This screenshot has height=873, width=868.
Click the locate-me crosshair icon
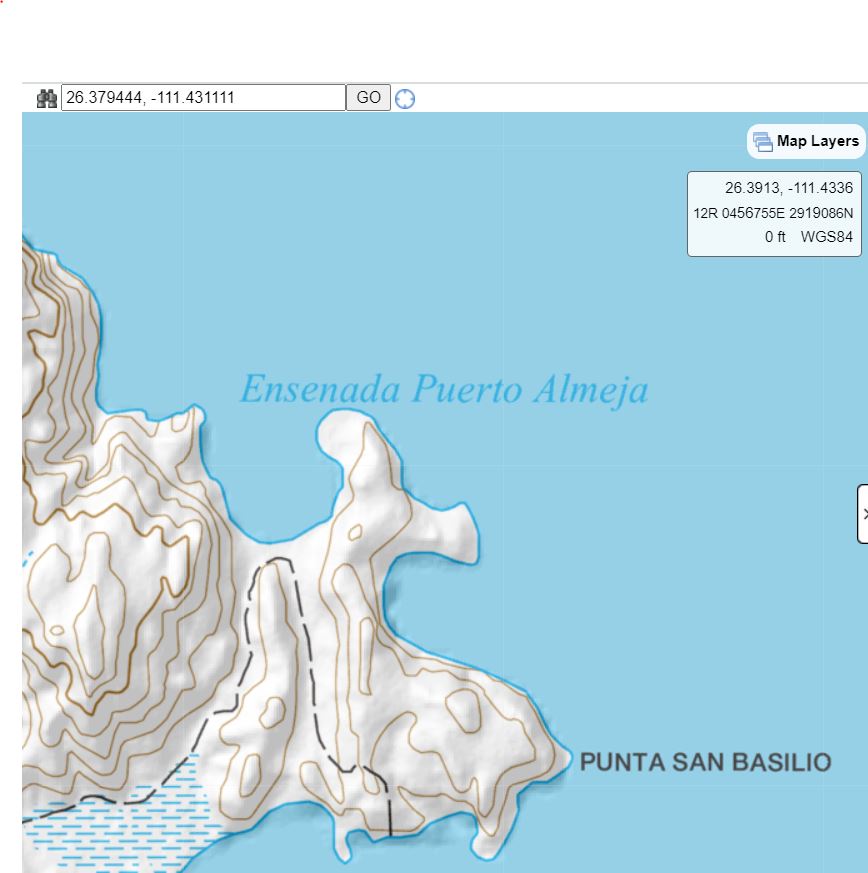[405, 99]
